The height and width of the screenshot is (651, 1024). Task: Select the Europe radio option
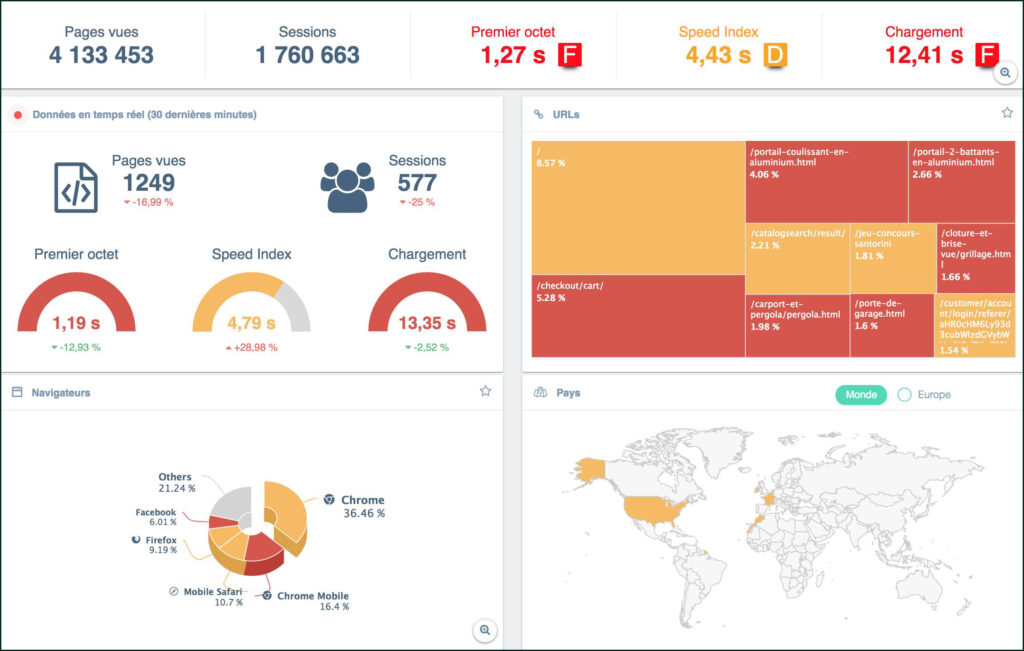(x=905, y=395)
